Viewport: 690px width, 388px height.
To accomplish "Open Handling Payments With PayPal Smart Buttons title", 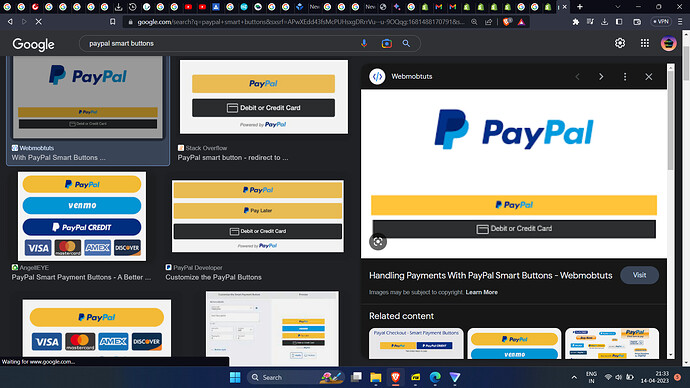I will 490,275.
